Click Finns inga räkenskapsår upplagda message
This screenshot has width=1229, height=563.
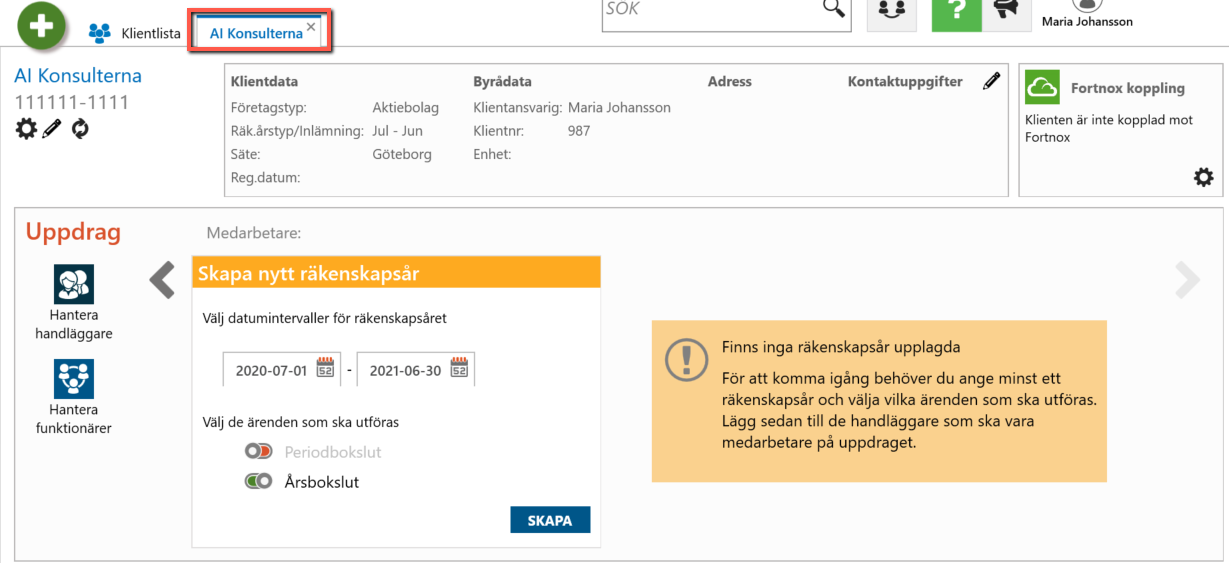coord(841,348)
